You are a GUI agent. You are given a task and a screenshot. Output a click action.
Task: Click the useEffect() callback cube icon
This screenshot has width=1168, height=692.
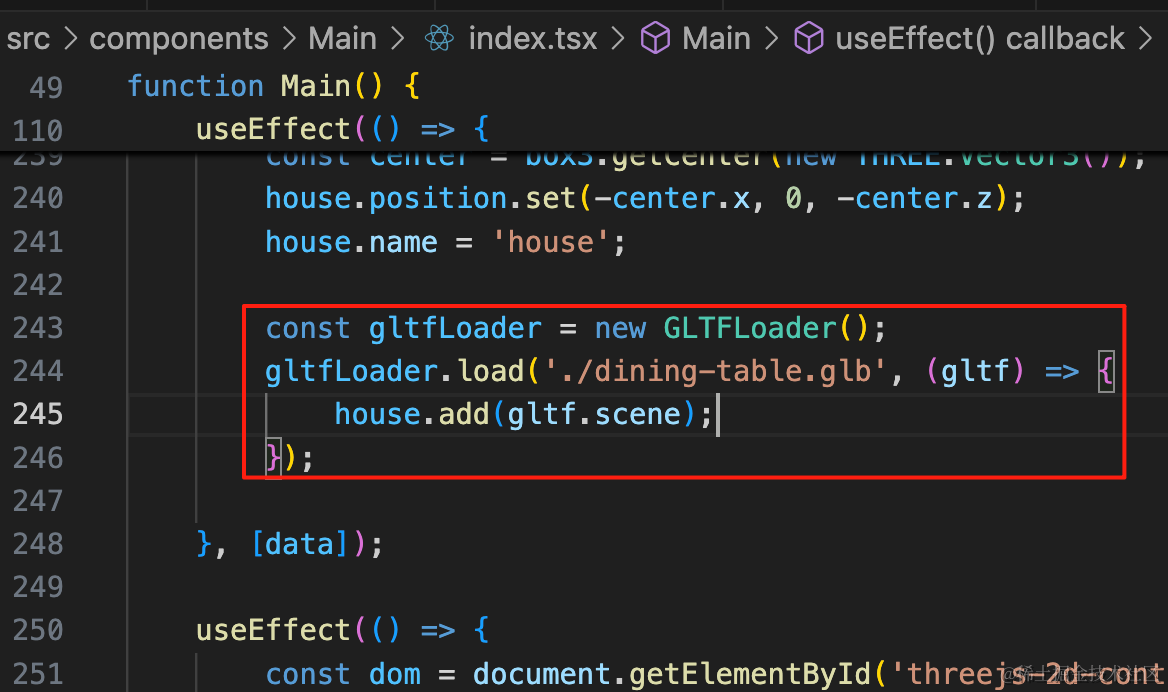[x=809, y=38]
